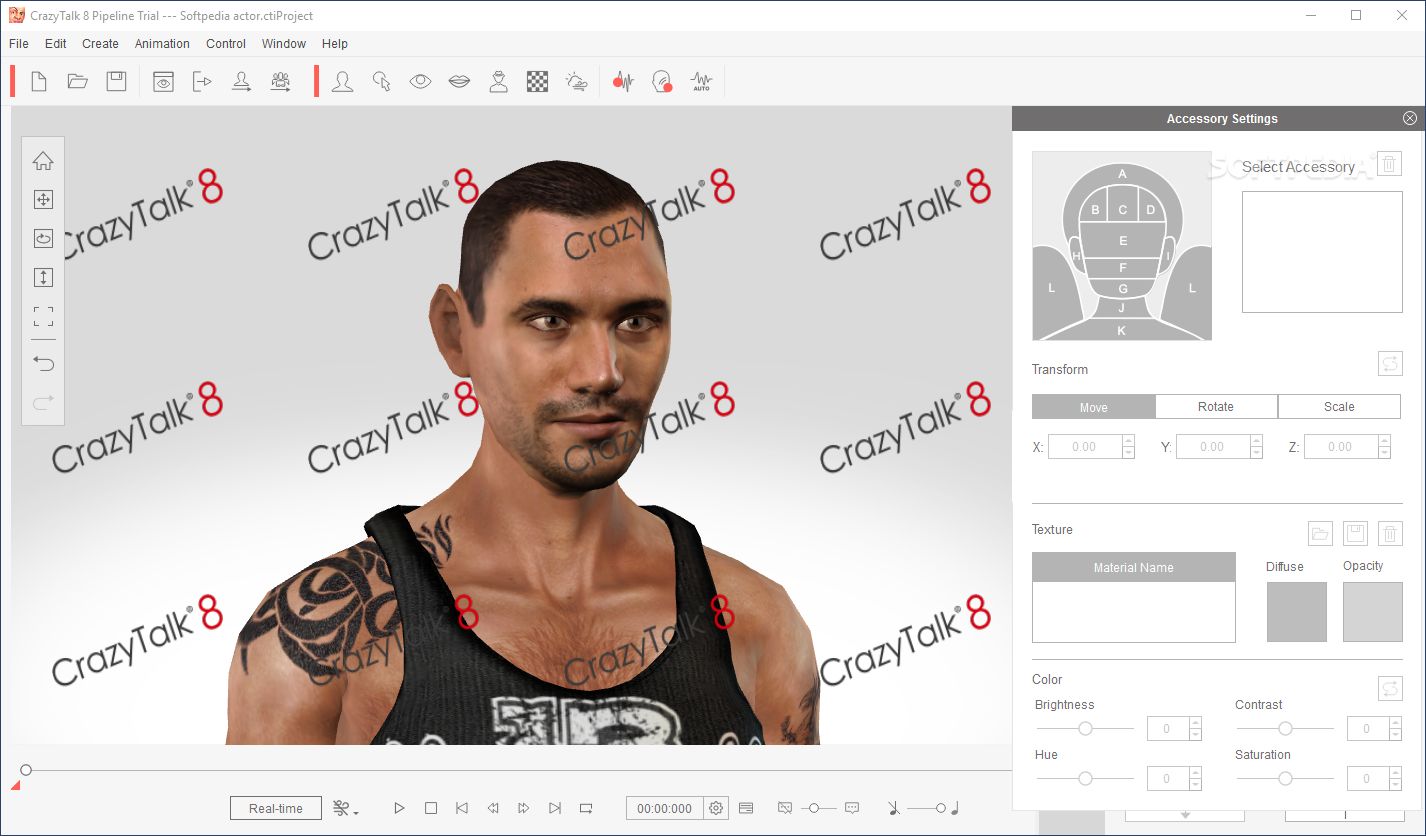Image resolution: width=1426 pixels, height=836 pixels.
Task: Decrease the Y transform value with down arrow
Action: pos(1257,453)
